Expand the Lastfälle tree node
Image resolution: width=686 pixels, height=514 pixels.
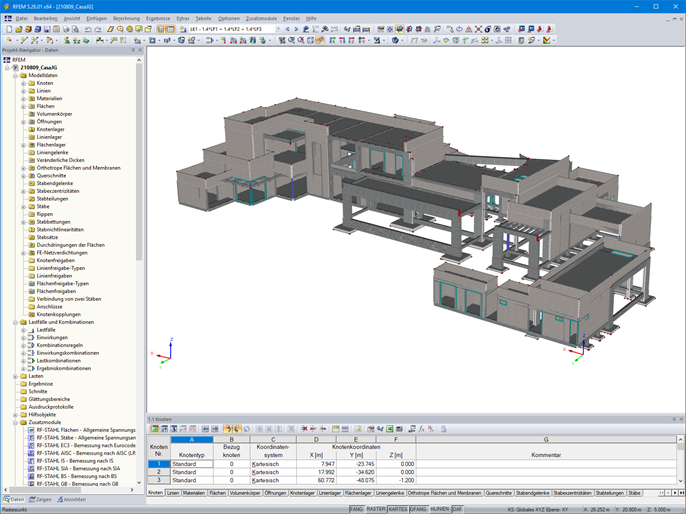click(x=24, y=330)
